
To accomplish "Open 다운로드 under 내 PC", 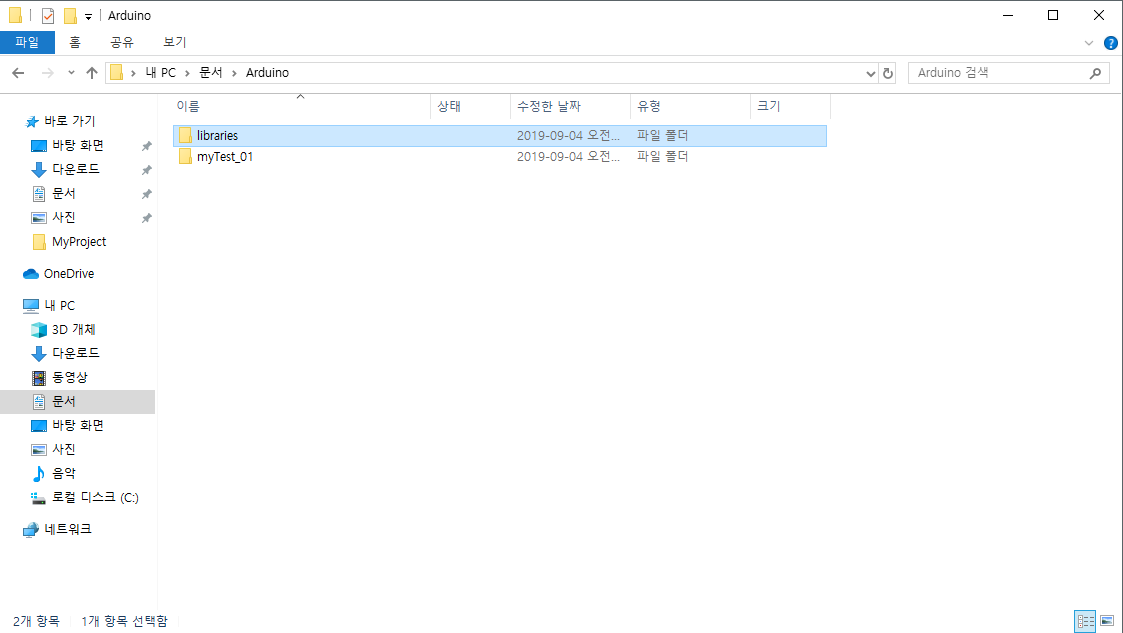I will (x=75, y=353).
